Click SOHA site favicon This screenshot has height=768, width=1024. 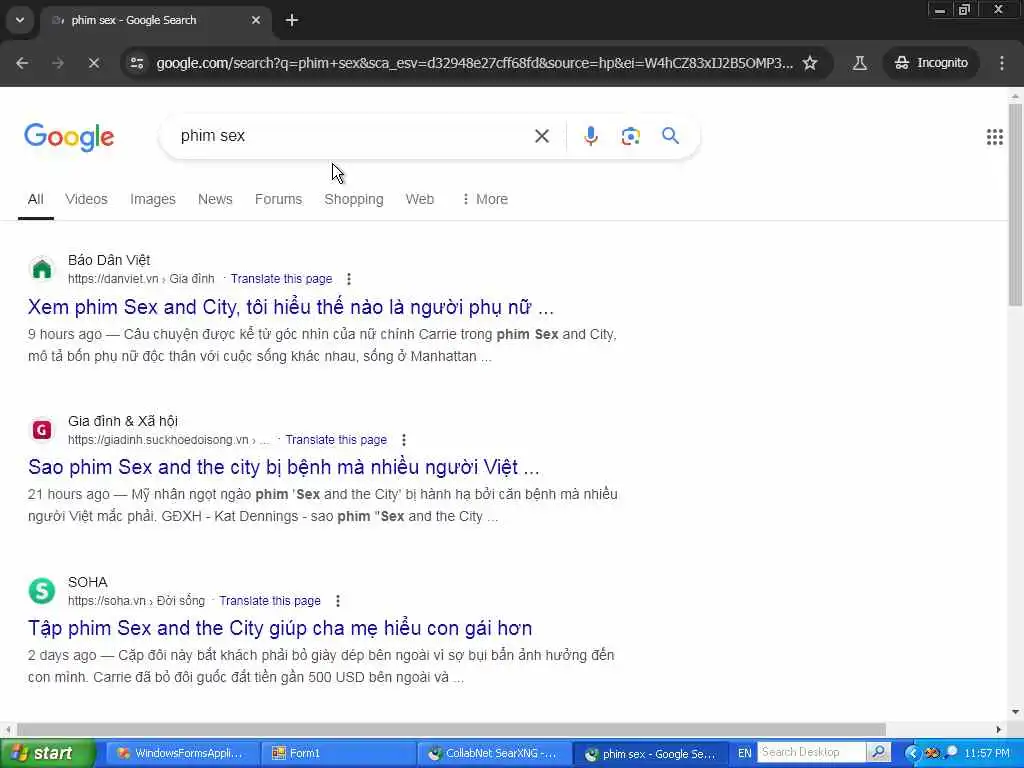tap(42, 590)
